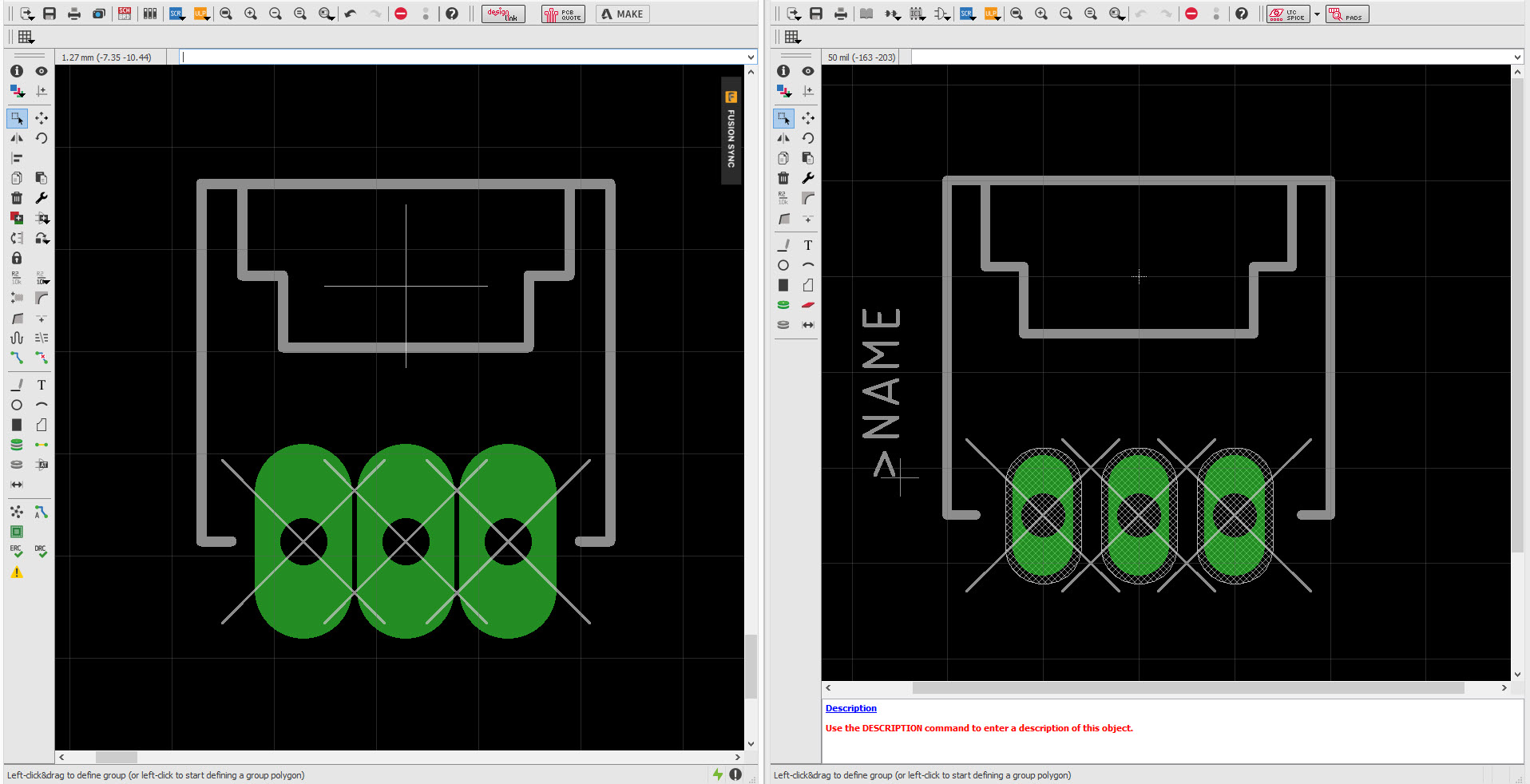The width and height of the screenshot is (1530, 784).
Task: Select the Info tool in the left toolbar
Action: point(17,71)
